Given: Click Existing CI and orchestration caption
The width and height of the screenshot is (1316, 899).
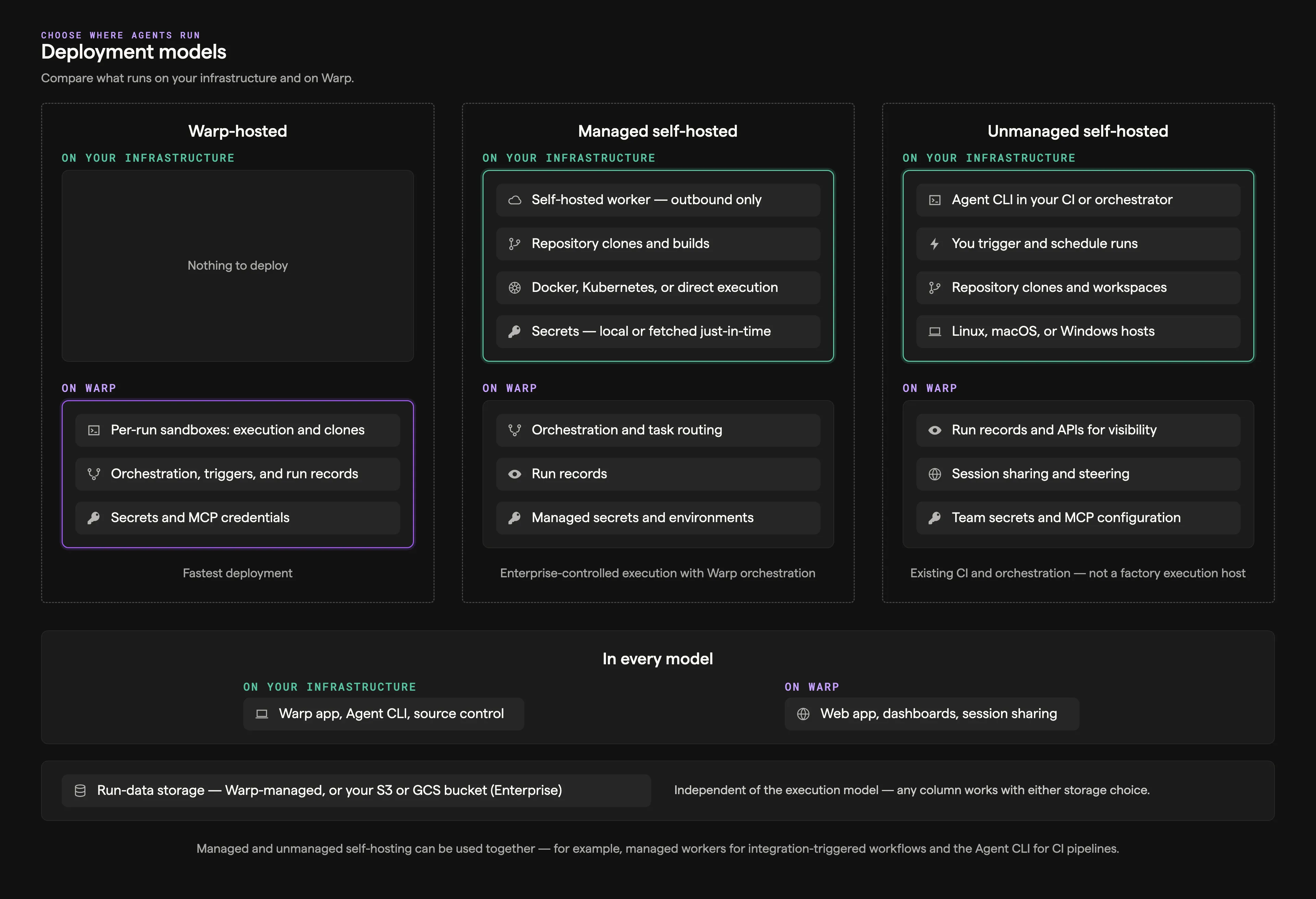Looking at the screenshot, I should [x=1077, y=574].
